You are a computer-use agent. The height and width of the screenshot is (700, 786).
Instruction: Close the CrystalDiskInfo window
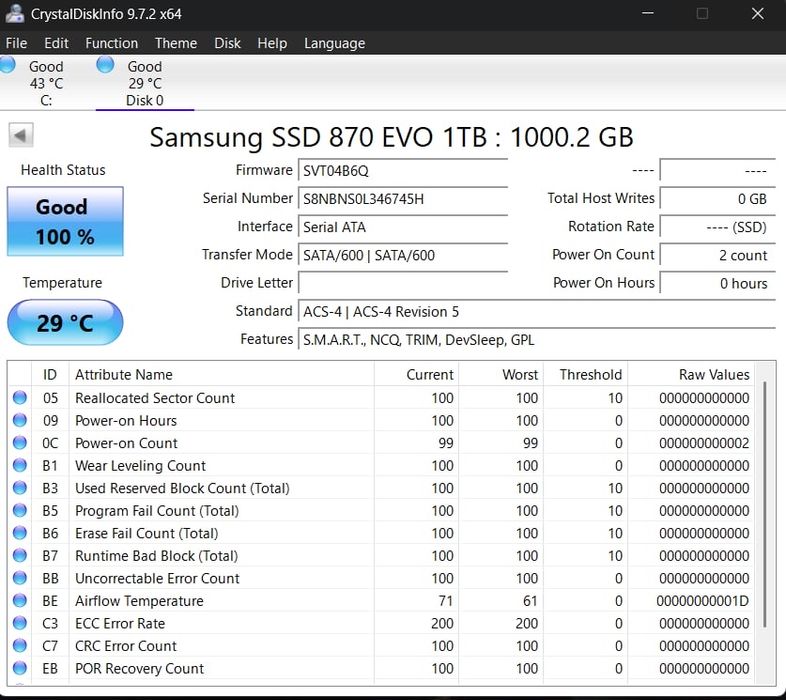(x=758, y=13)
